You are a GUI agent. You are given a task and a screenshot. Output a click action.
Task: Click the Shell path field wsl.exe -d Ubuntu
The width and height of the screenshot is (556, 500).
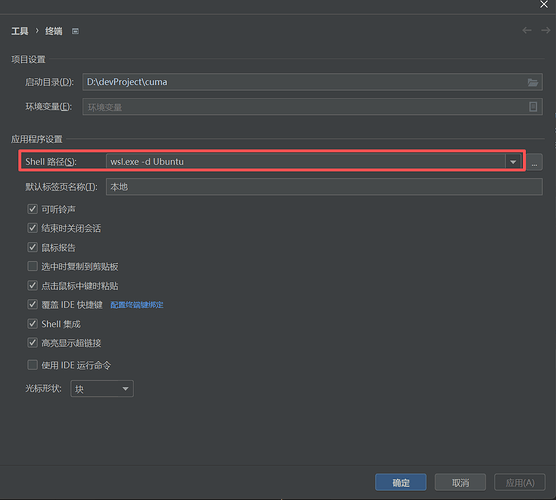(x=306, y=162)
